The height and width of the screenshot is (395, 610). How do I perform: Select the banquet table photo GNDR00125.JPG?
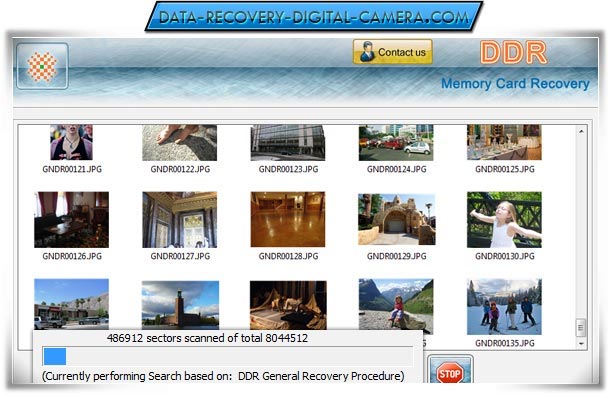[504, 142]
